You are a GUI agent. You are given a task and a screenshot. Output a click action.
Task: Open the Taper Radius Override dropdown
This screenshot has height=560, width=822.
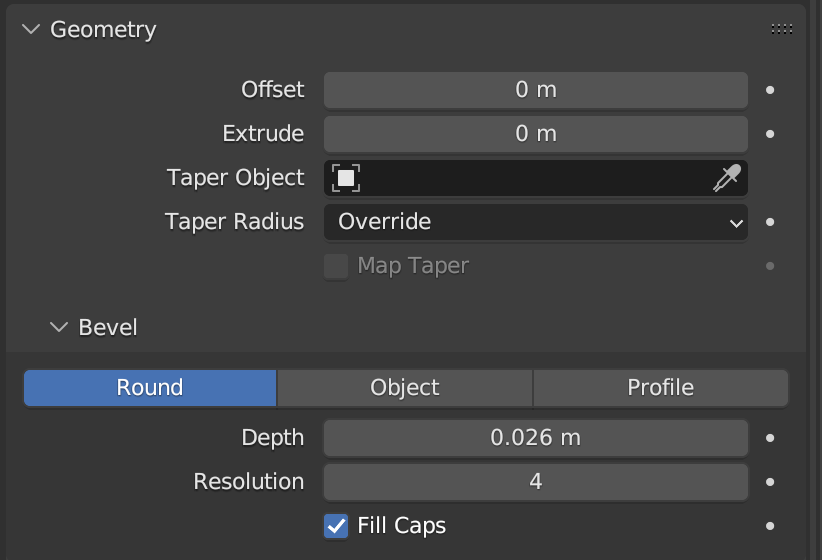tap(536, 222)
